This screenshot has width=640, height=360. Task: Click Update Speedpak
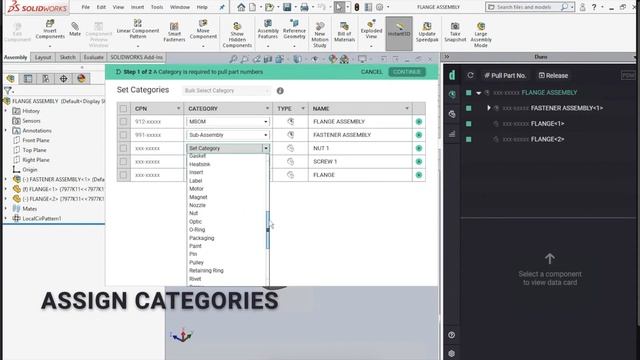click(427, 32)
